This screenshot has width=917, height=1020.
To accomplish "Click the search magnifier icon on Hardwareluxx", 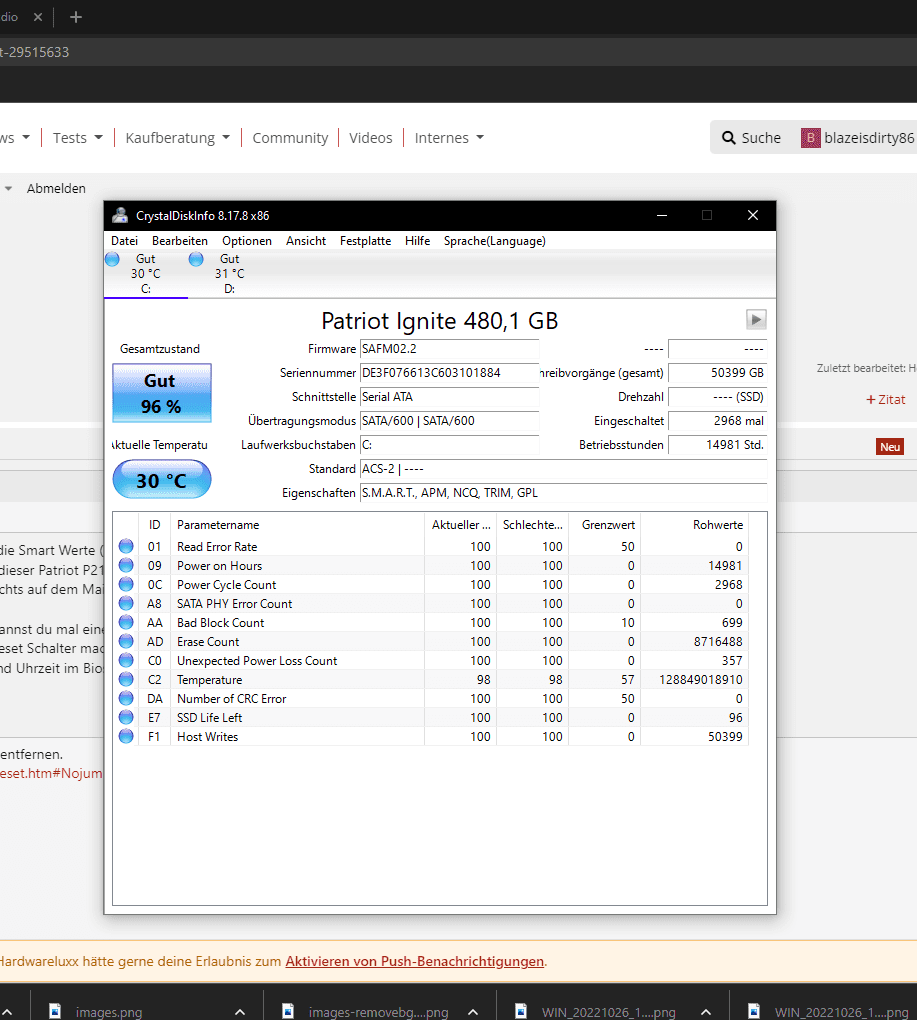I will point(729,138).
